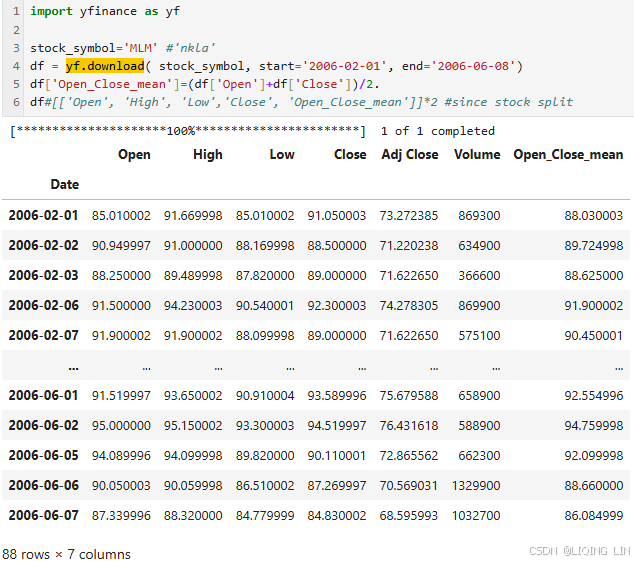Viewport: 634px width, 562px height.
Task: Click Volume value 1329900
Action: pos(476,486)
